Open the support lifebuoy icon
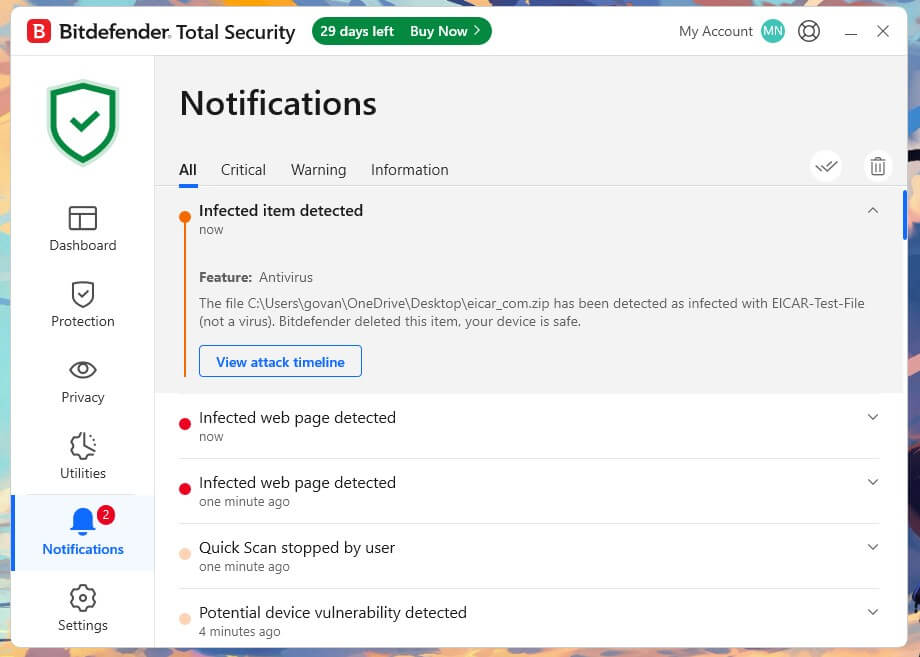920x657 pixels. click(x=809, y=31)
